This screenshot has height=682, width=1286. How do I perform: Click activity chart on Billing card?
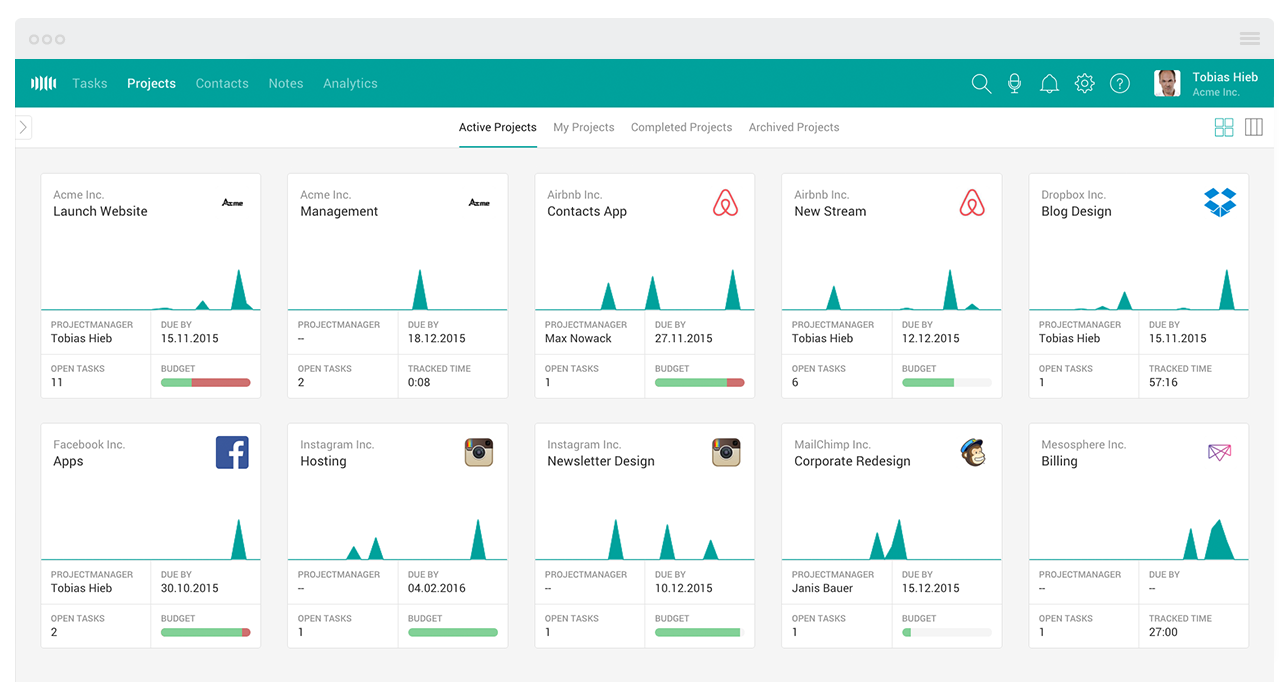click(x=1138, y=539)
